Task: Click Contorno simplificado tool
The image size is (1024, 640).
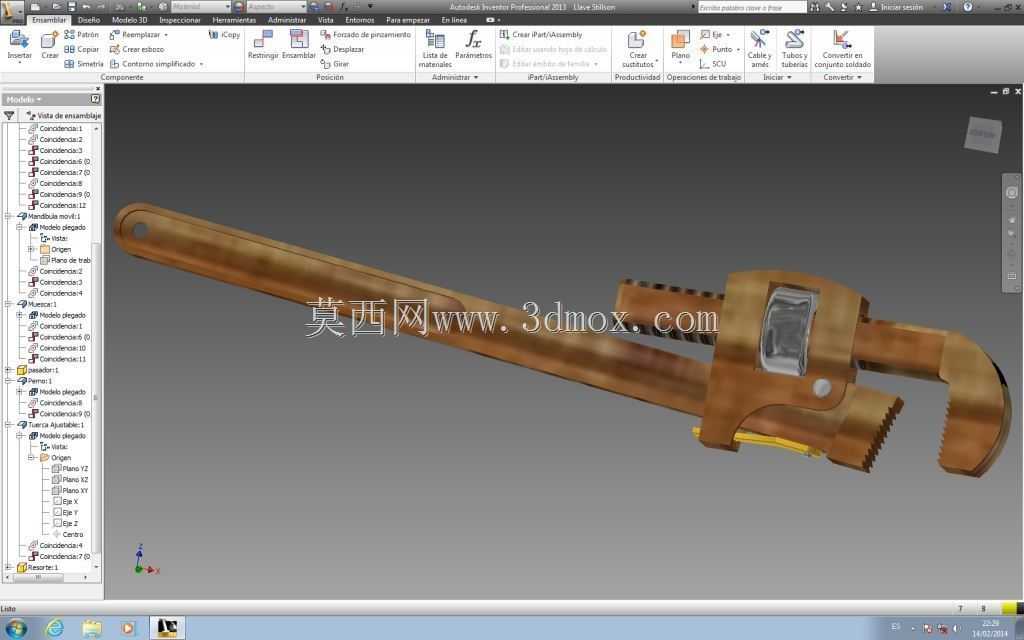Action: point(153,64)
